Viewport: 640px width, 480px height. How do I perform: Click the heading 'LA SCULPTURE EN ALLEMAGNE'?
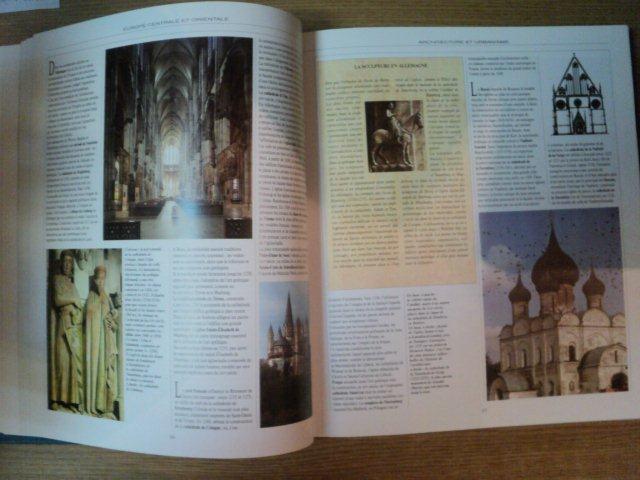coord(391,65)
